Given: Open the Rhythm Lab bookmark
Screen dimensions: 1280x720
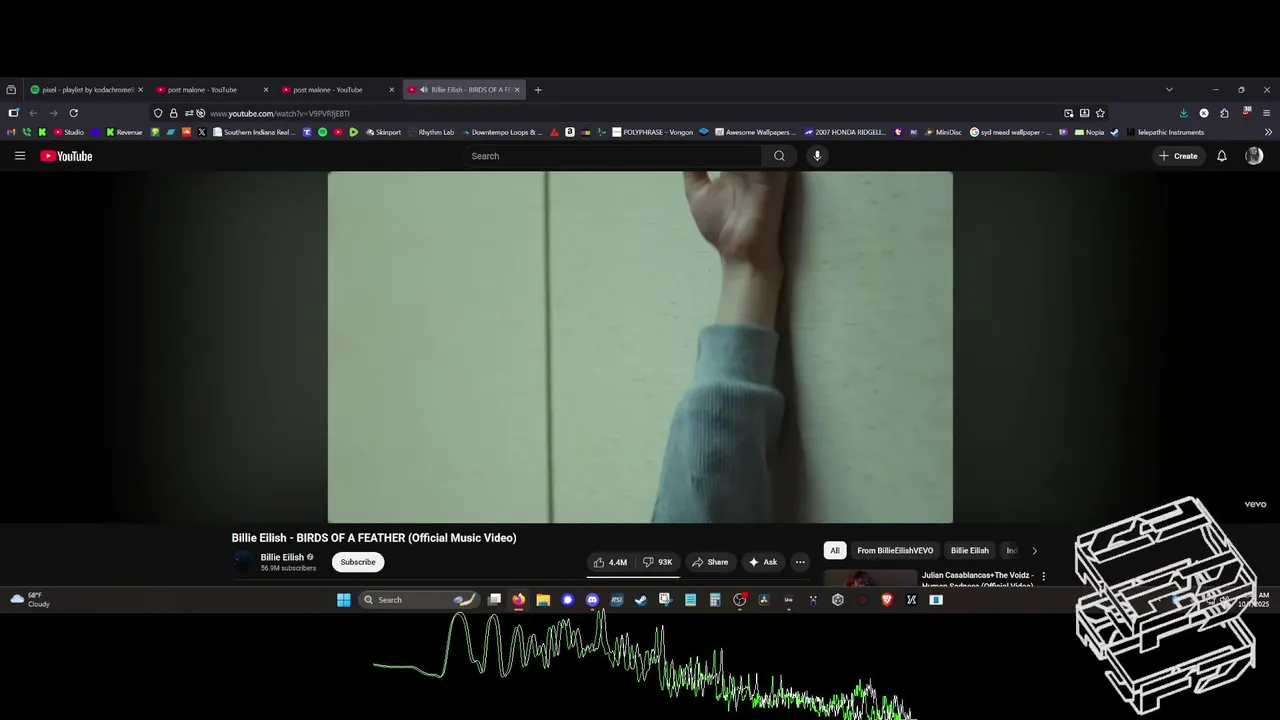Looking at the screenshot, I should click(x=431, y=132).
